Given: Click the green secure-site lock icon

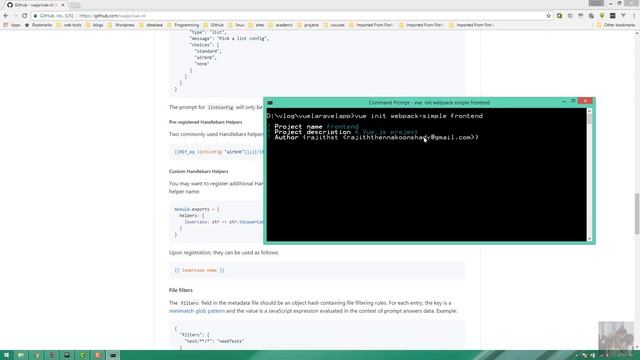Looking at the screenshot, I should [x=36, y=16].
